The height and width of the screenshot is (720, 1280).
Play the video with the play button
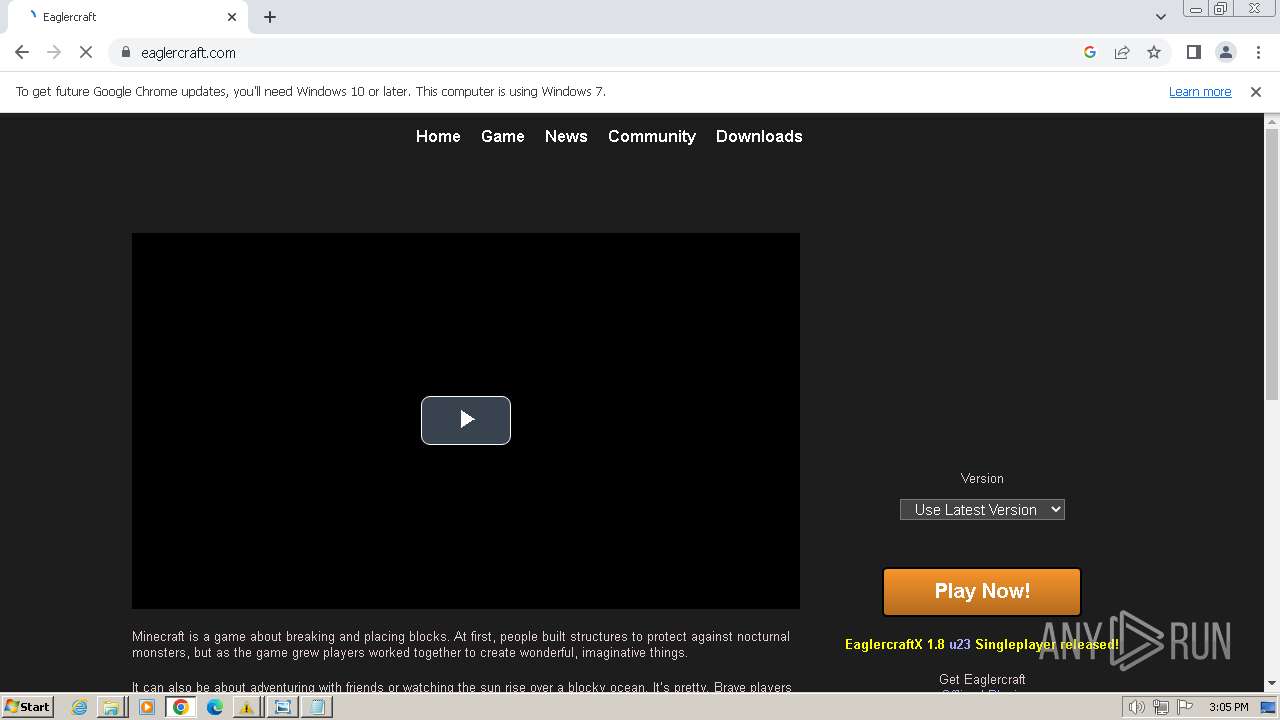[466, 420]
